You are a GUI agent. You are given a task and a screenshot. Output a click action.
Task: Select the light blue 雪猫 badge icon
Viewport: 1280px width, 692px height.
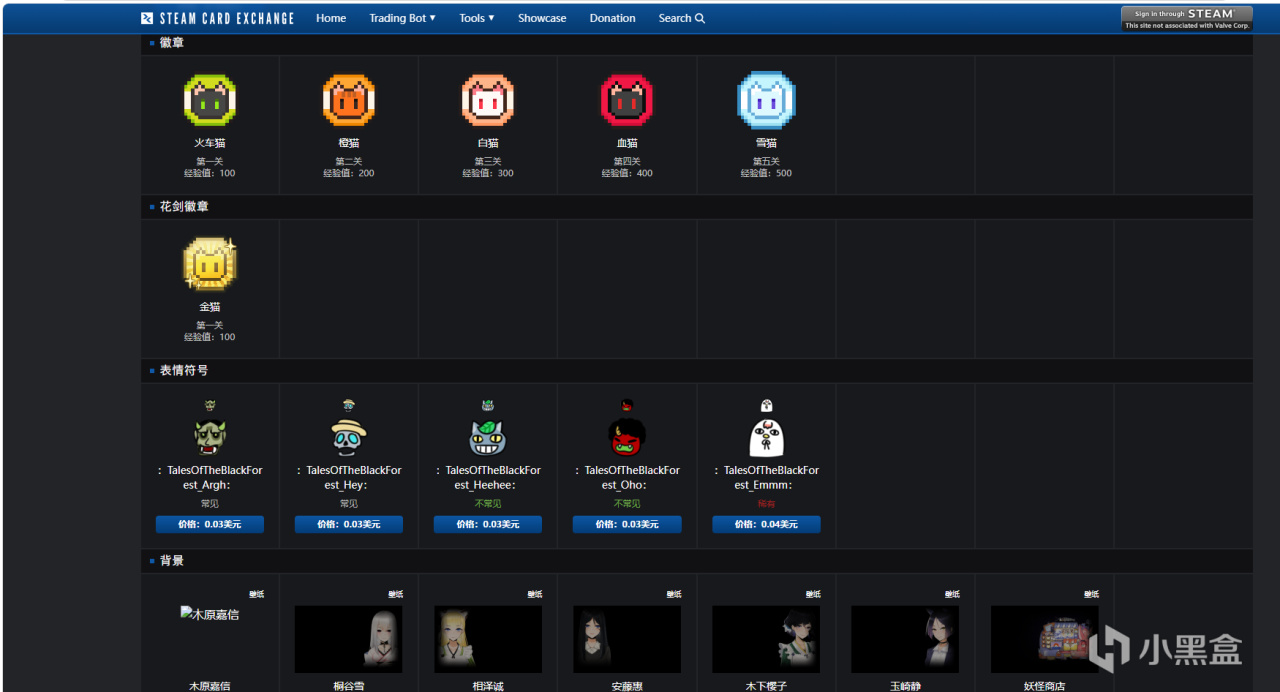click(766, 100)
